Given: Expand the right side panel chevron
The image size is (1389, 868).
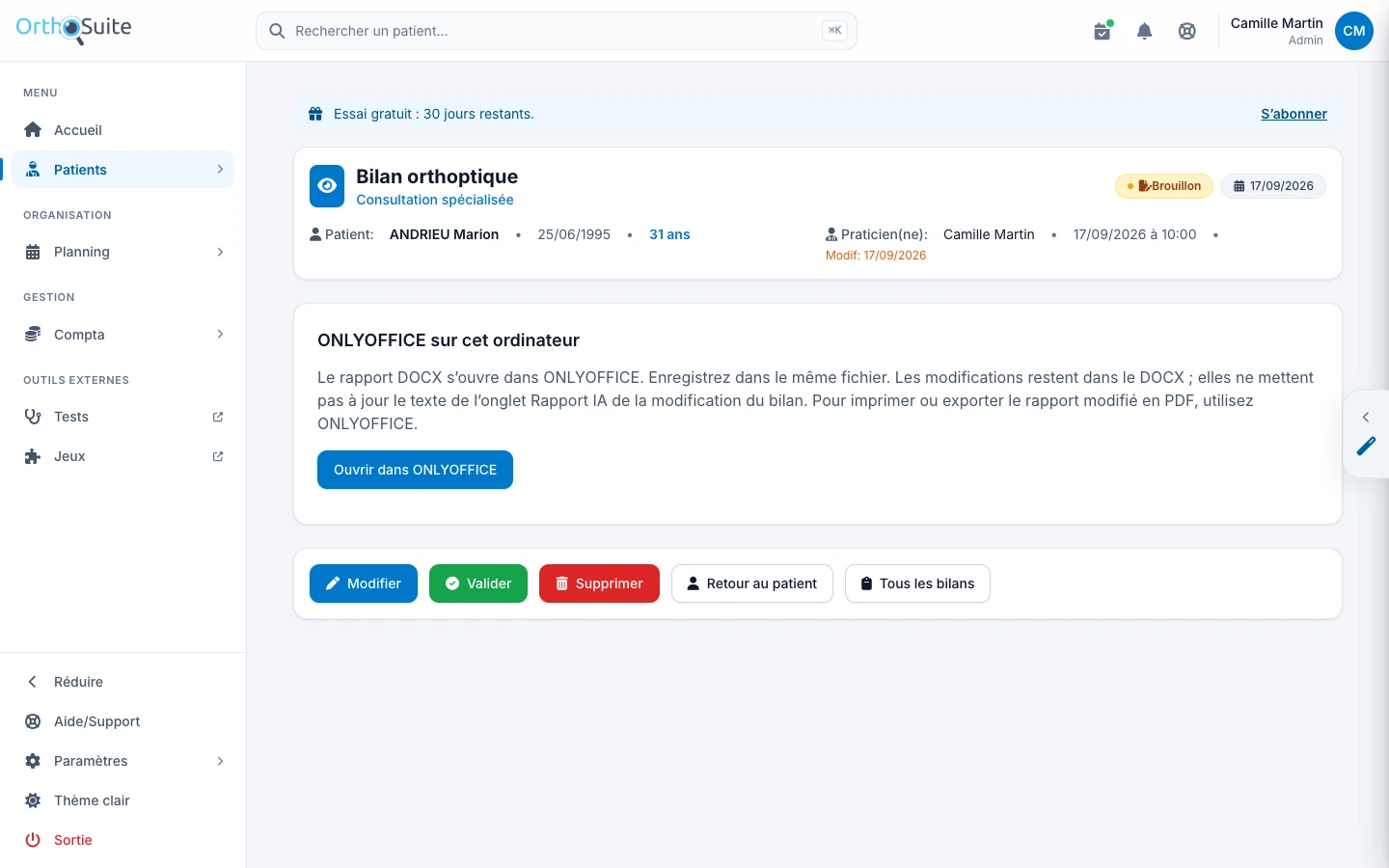Looking at the screenshot, I should click(1366, 417).
